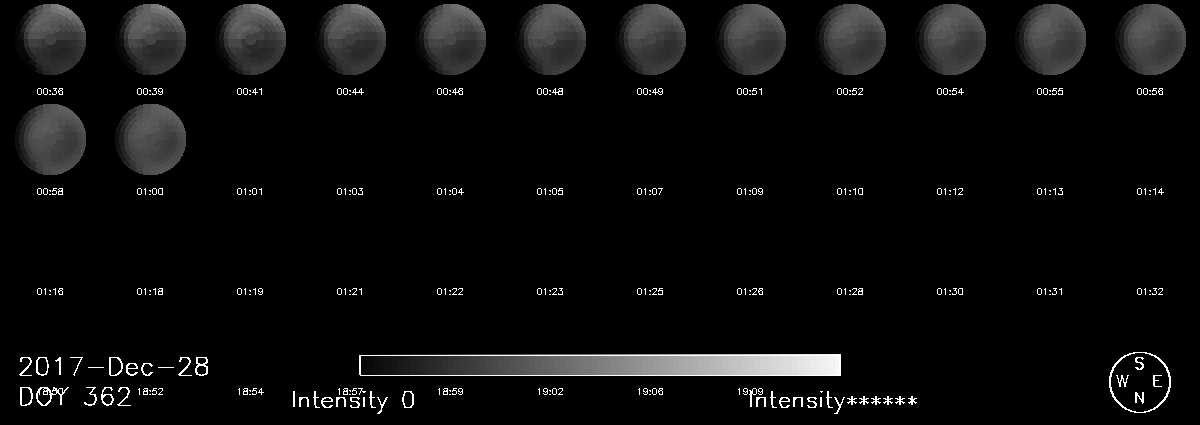Choose the disk image at 00:44
This screenshot has width=1200, height=425.
(x=350, y=40)
